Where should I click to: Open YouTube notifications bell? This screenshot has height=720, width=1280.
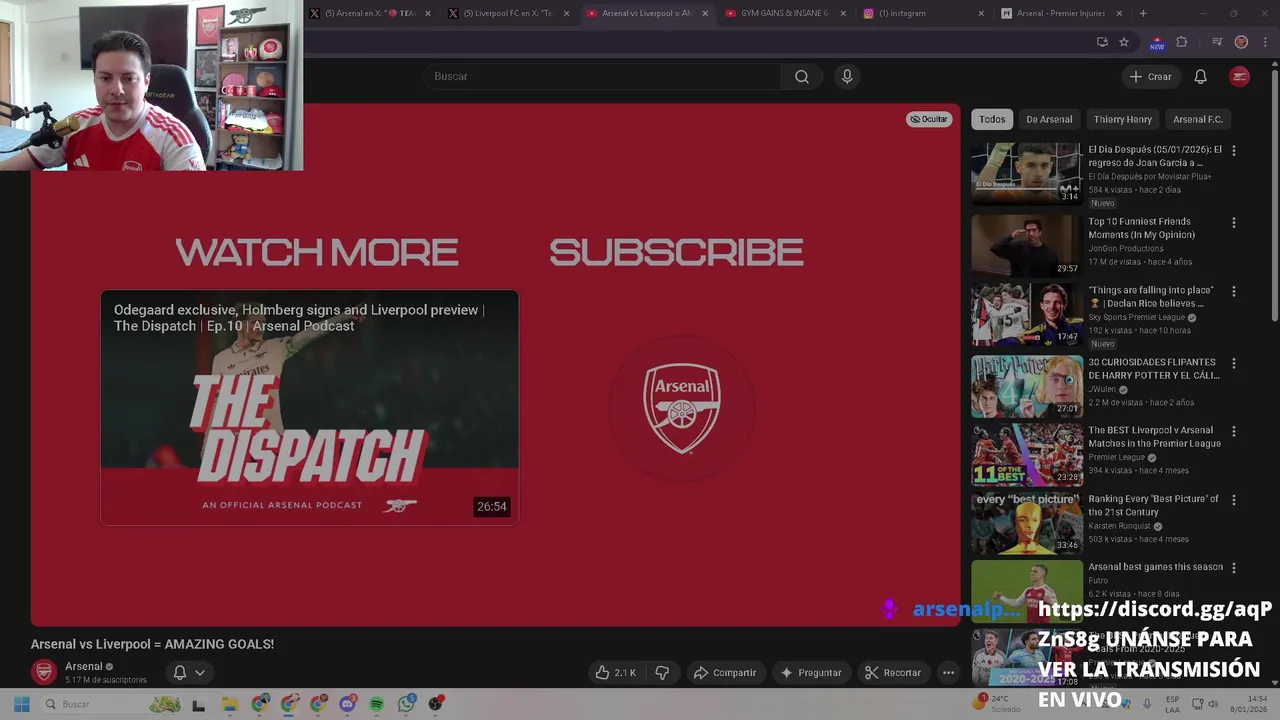click(1200, 77)
